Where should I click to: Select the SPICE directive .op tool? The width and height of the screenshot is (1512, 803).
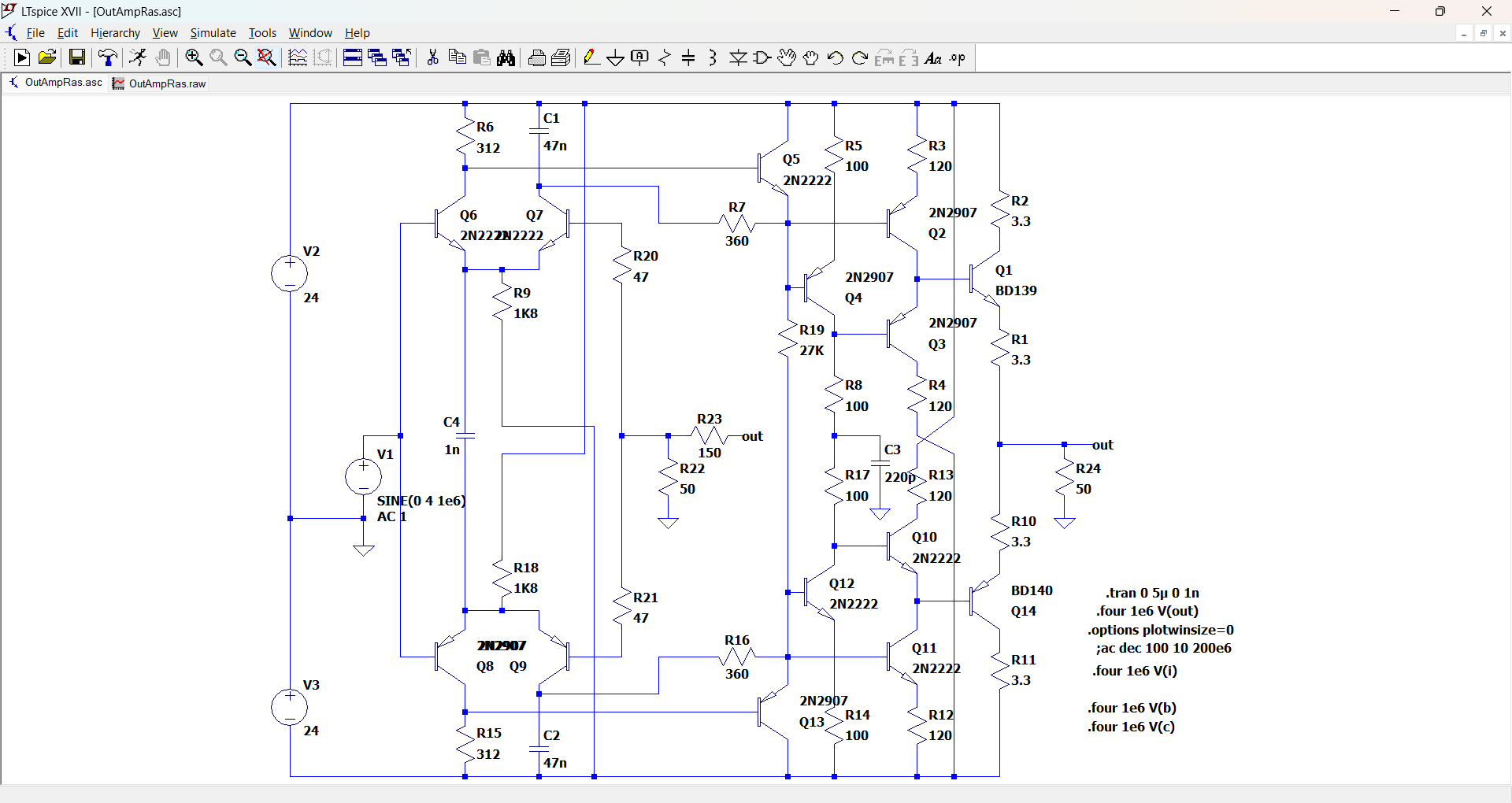(958, 57)
